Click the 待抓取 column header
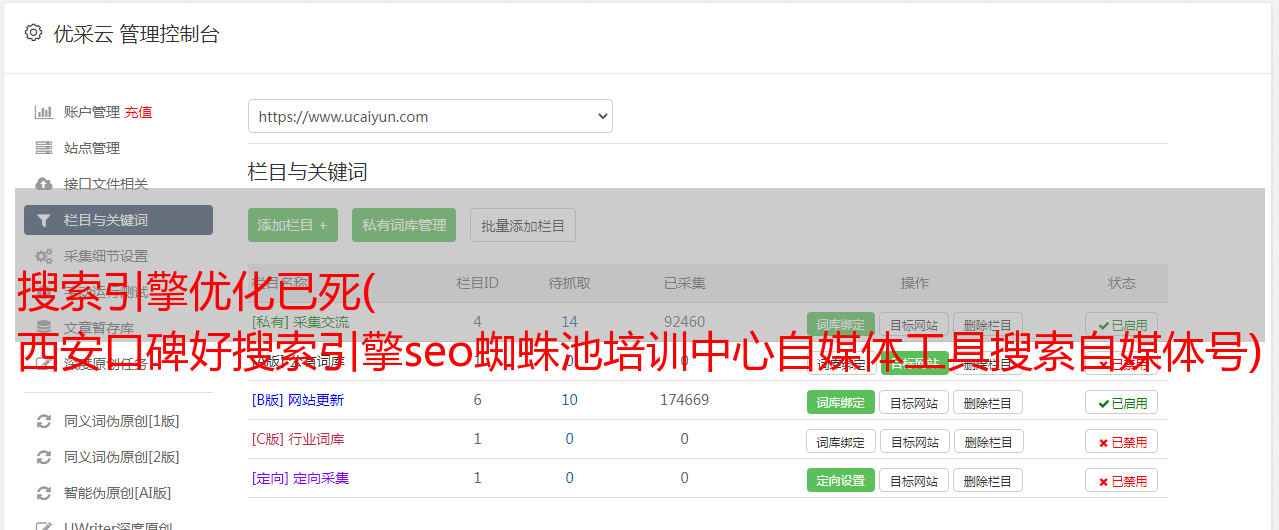This screenshot has height=530, width=1279. [x=569, y=283]
